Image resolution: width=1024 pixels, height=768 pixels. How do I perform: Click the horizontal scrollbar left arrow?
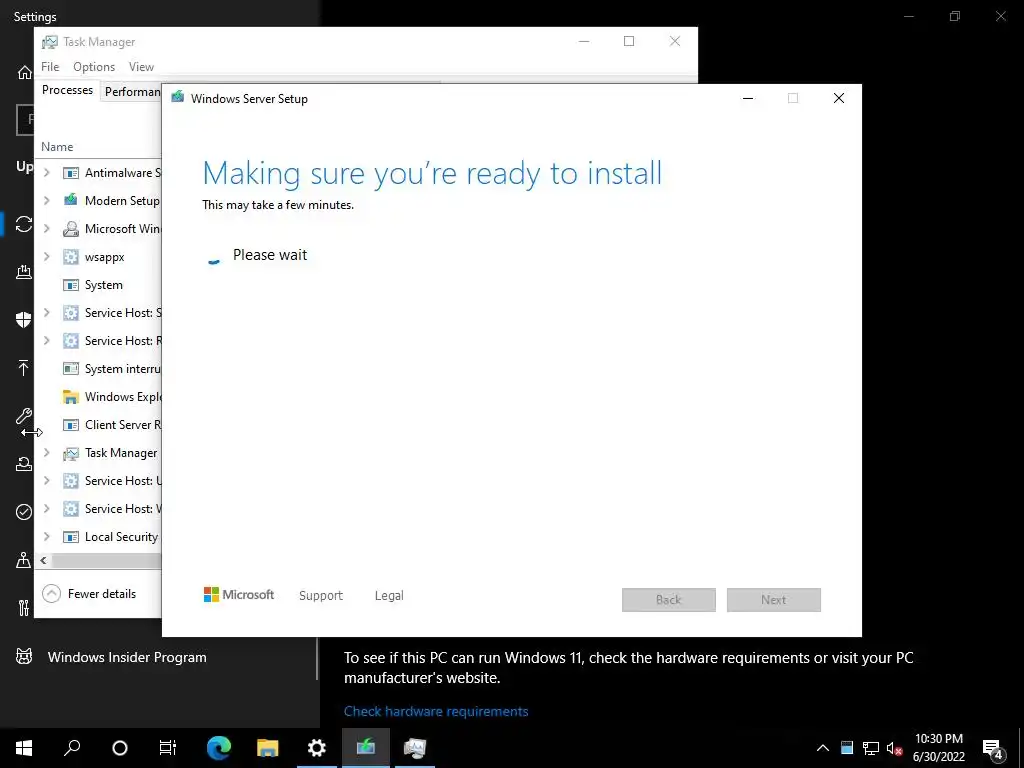pyautogui.click(x=43, y=560)
